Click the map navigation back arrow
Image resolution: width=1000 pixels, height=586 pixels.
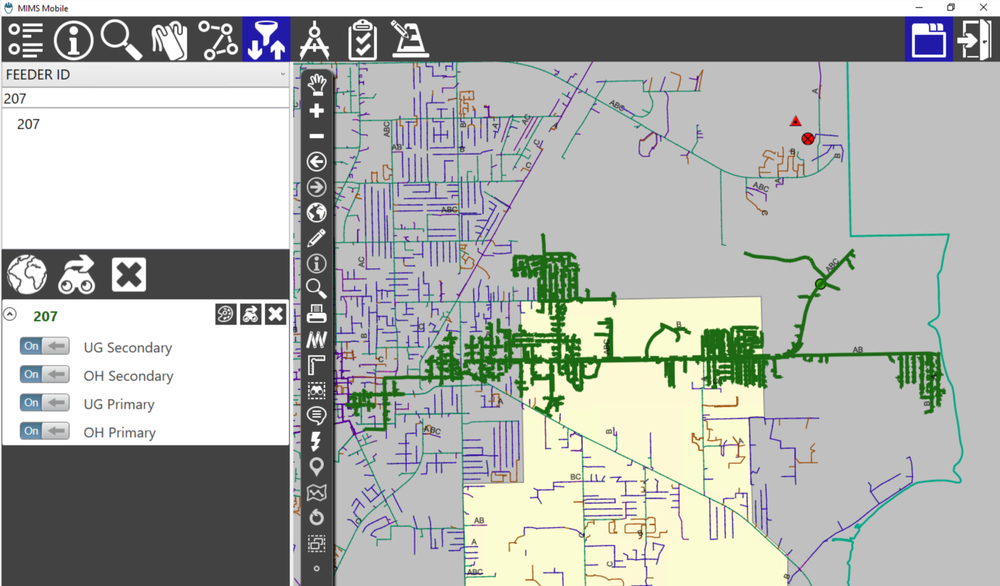316,161
